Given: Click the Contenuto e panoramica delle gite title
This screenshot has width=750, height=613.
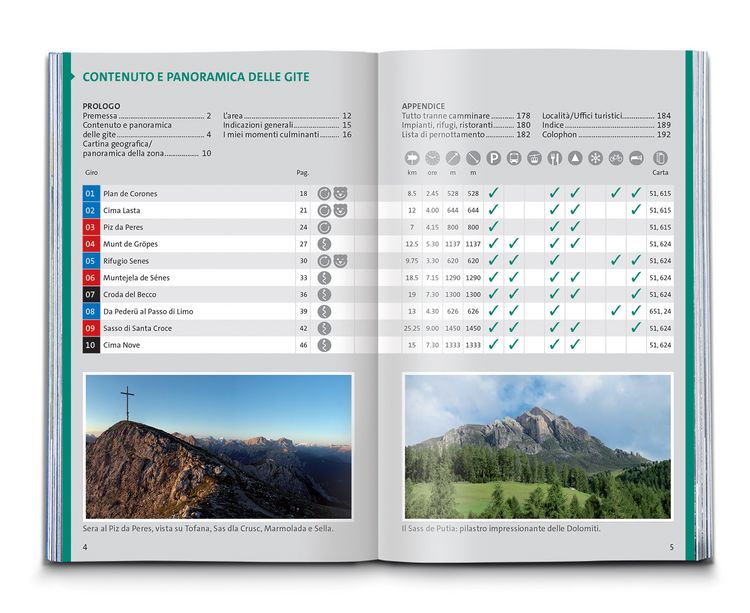Looking at the screenshot, I should (196, 77).
